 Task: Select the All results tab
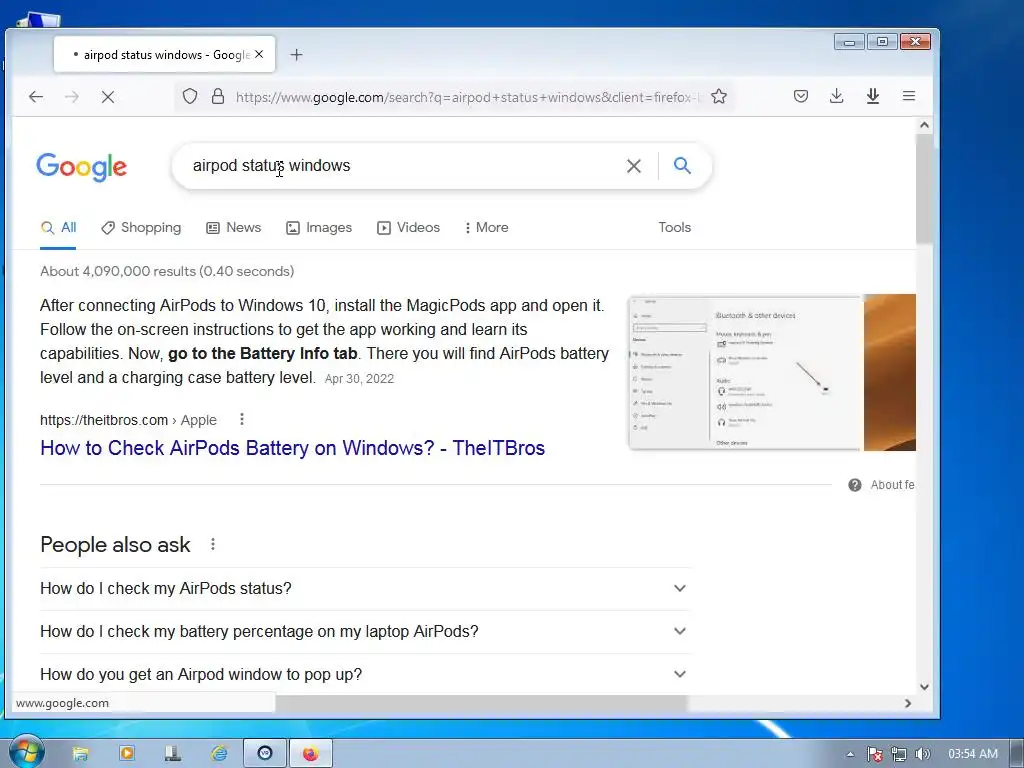(x=58, y=227)
